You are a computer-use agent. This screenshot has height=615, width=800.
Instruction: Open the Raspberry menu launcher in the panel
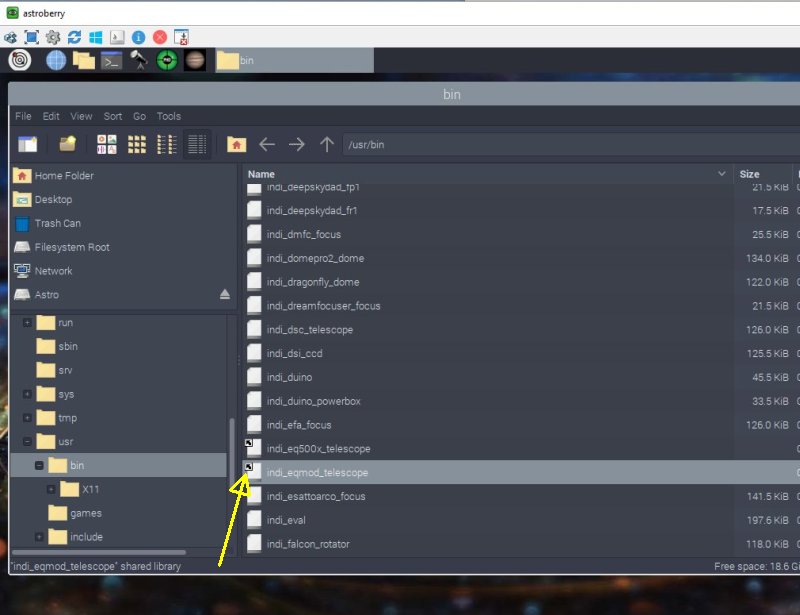(20, 60)
